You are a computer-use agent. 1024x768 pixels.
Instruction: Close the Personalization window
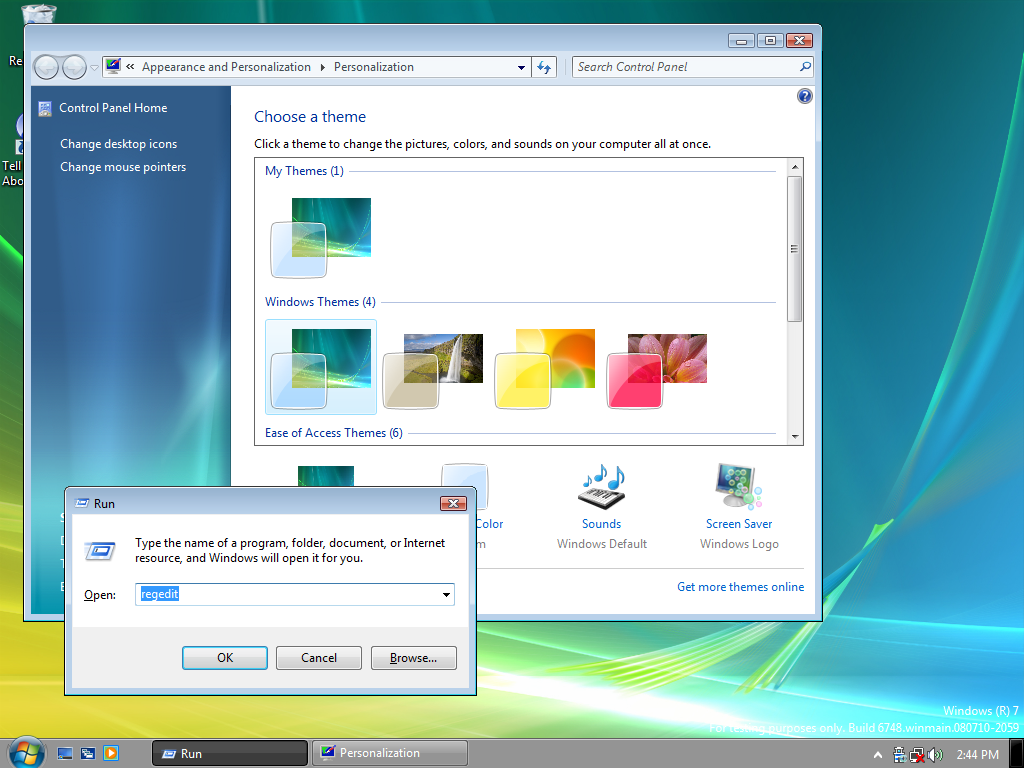coord(799,40)
